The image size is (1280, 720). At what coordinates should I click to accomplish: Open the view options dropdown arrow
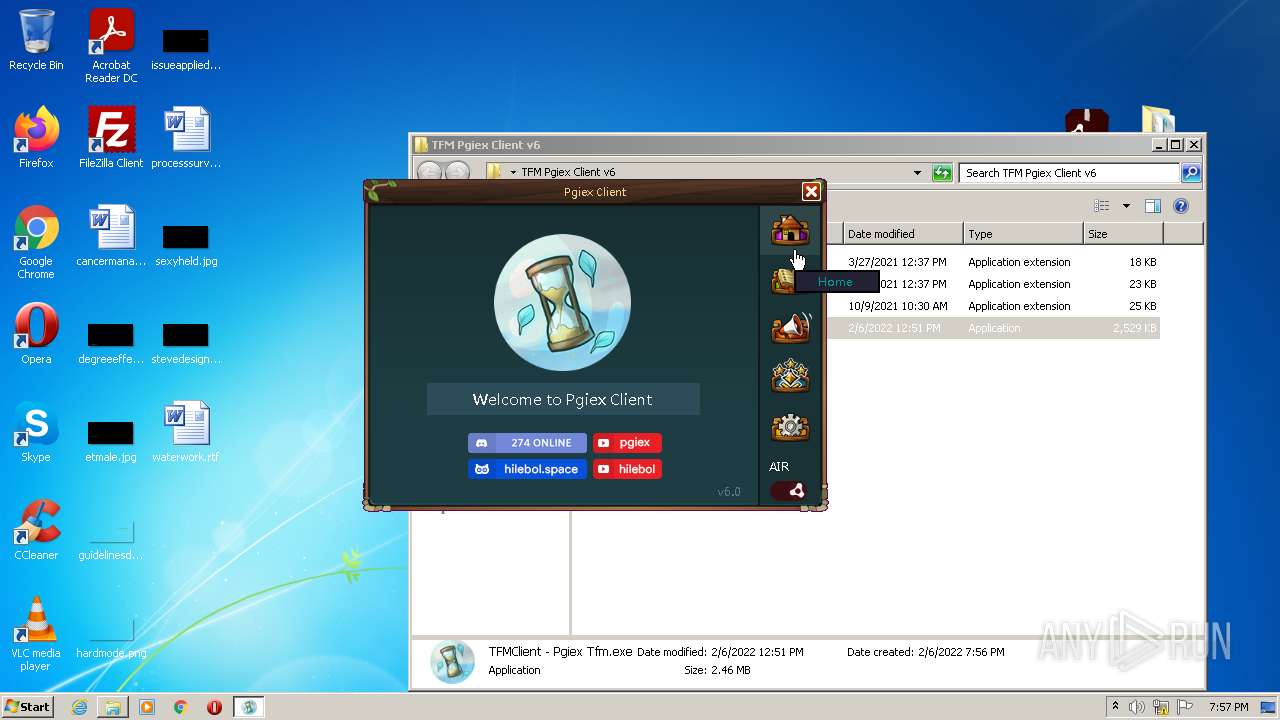1126,206
